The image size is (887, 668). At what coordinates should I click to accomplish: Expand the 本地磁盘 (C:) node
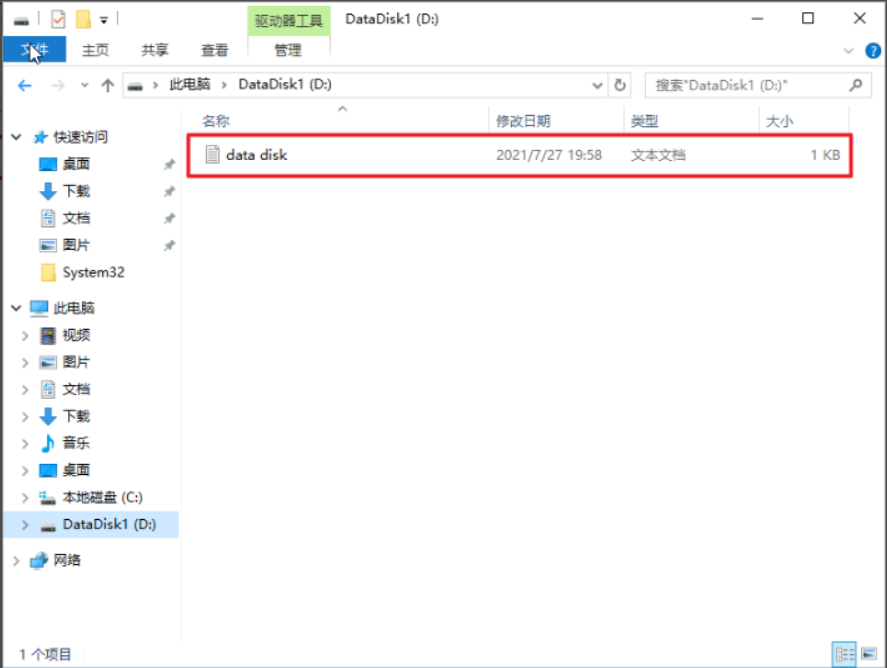point(25,498)
